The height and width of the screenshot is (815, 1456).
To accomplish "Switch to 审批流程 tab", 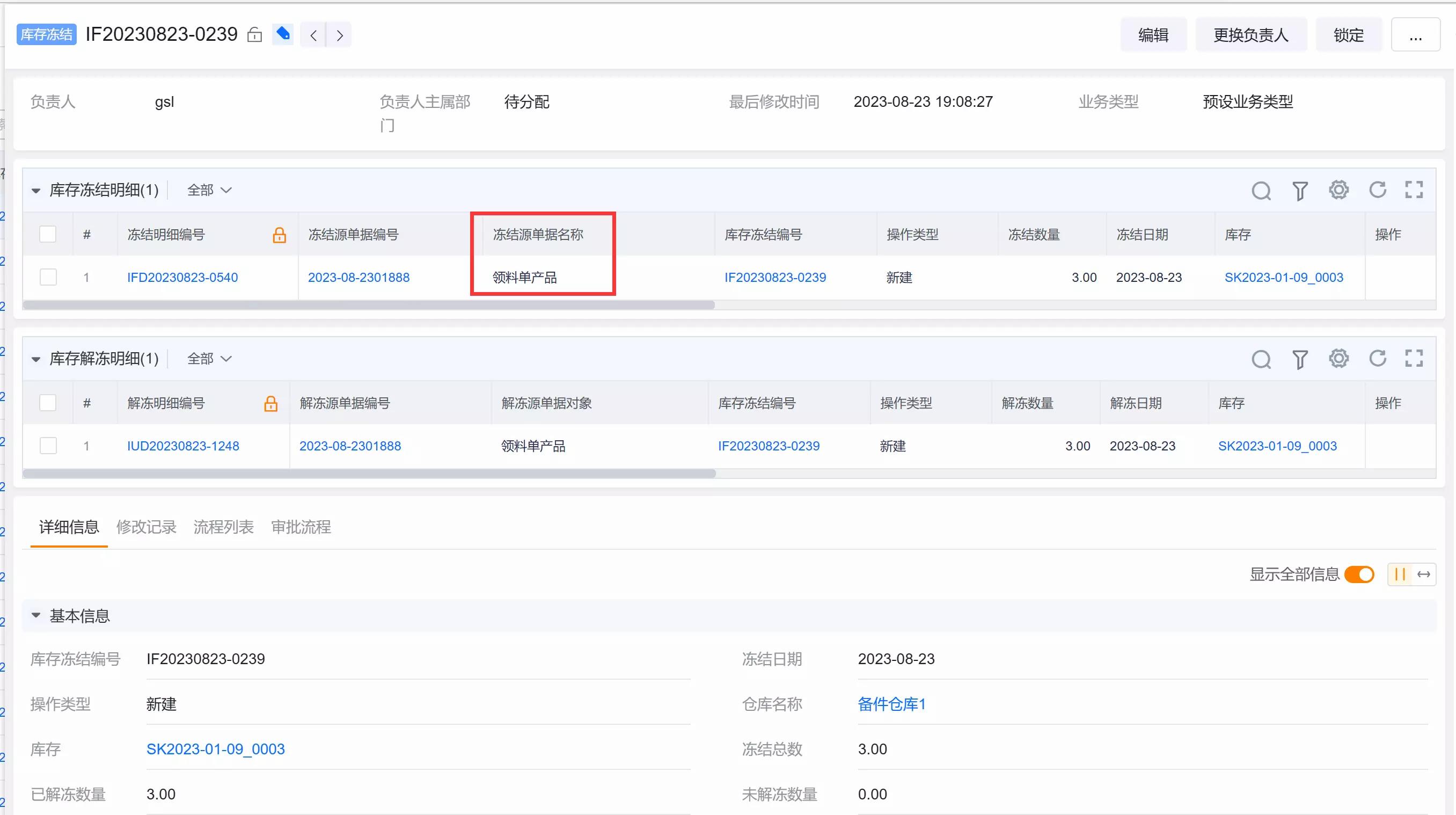I will click(x=301, y=527).
